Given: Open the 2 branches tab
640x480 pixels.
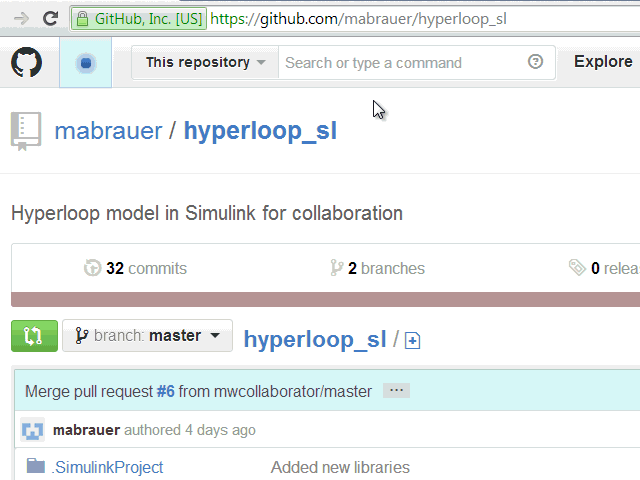Looking at the screenshot, I should 377,268.
